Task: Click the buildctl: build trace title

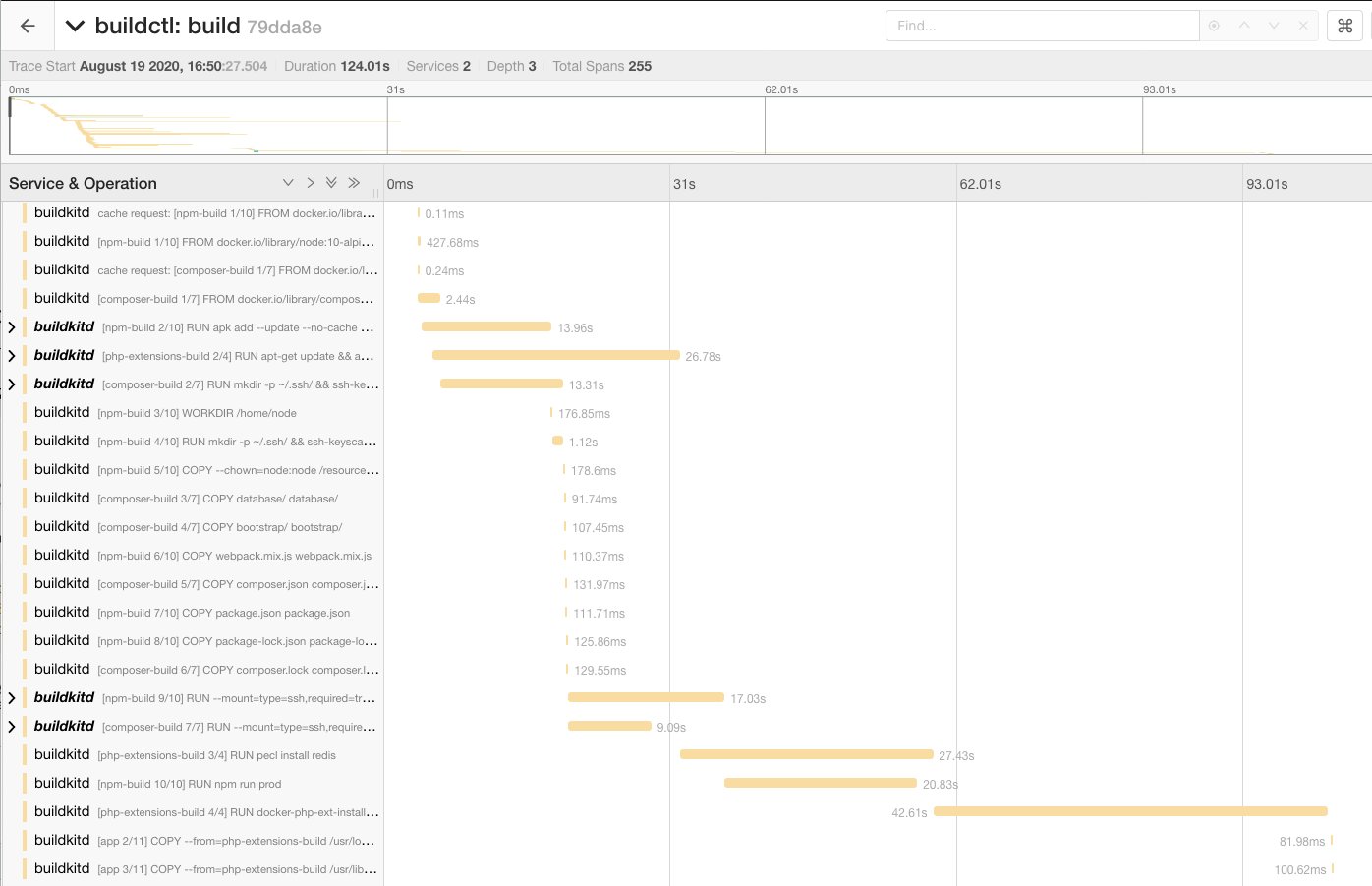Action: click(167, 27)
